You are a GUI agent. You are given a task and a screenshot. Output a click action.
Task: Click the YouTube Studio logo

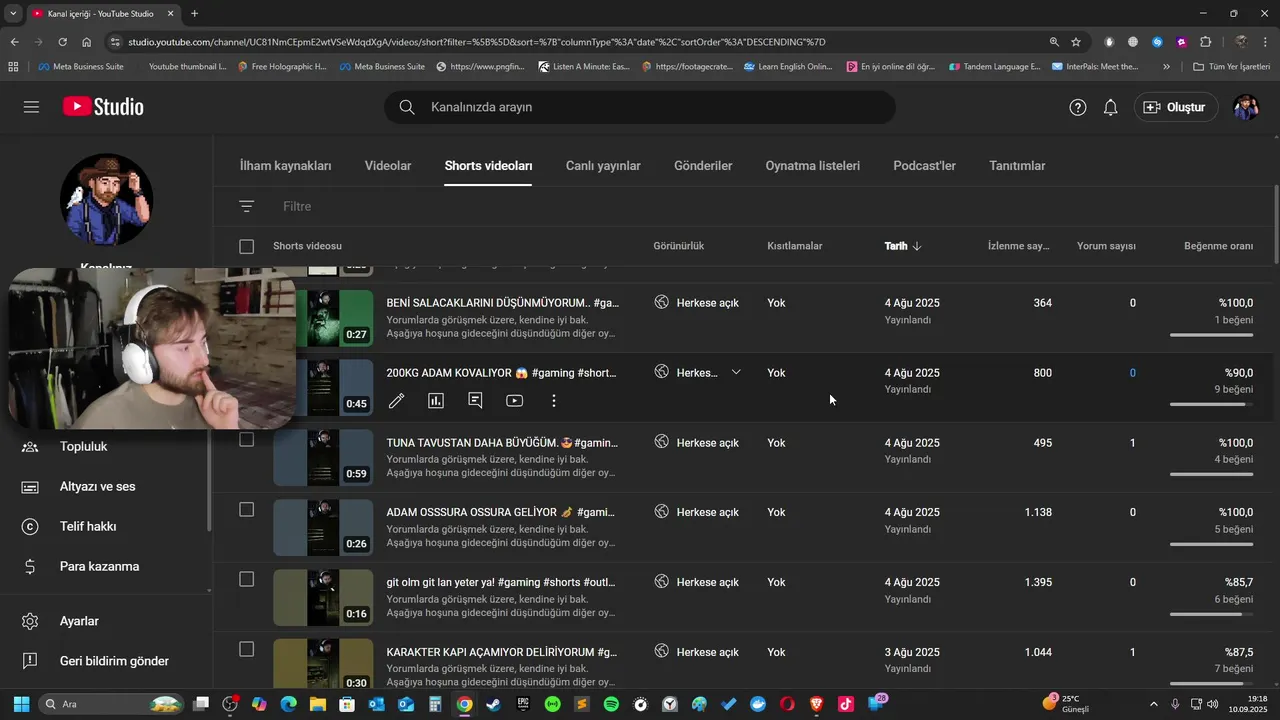(x=103, y=107)
